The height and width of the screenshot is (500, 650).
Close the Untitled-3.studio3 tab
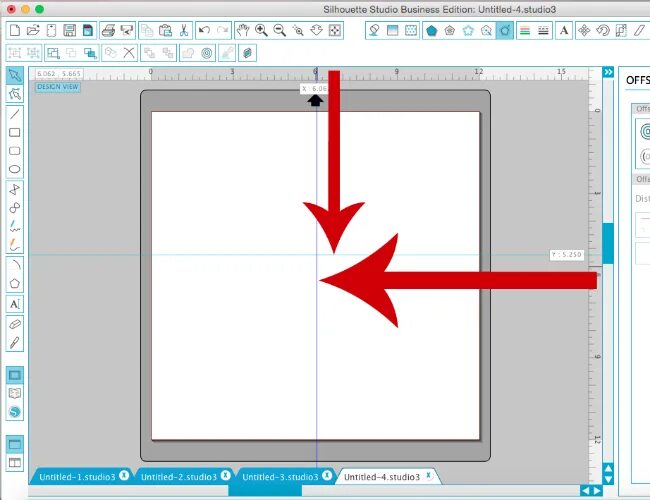(327, 476)
